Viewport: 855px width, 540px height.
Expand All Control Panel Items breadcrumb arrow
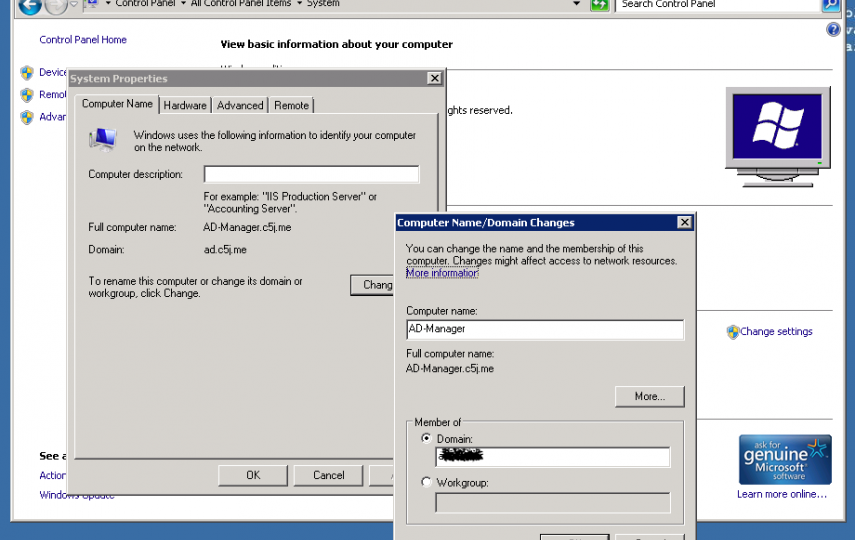click(x=299, y=4)
